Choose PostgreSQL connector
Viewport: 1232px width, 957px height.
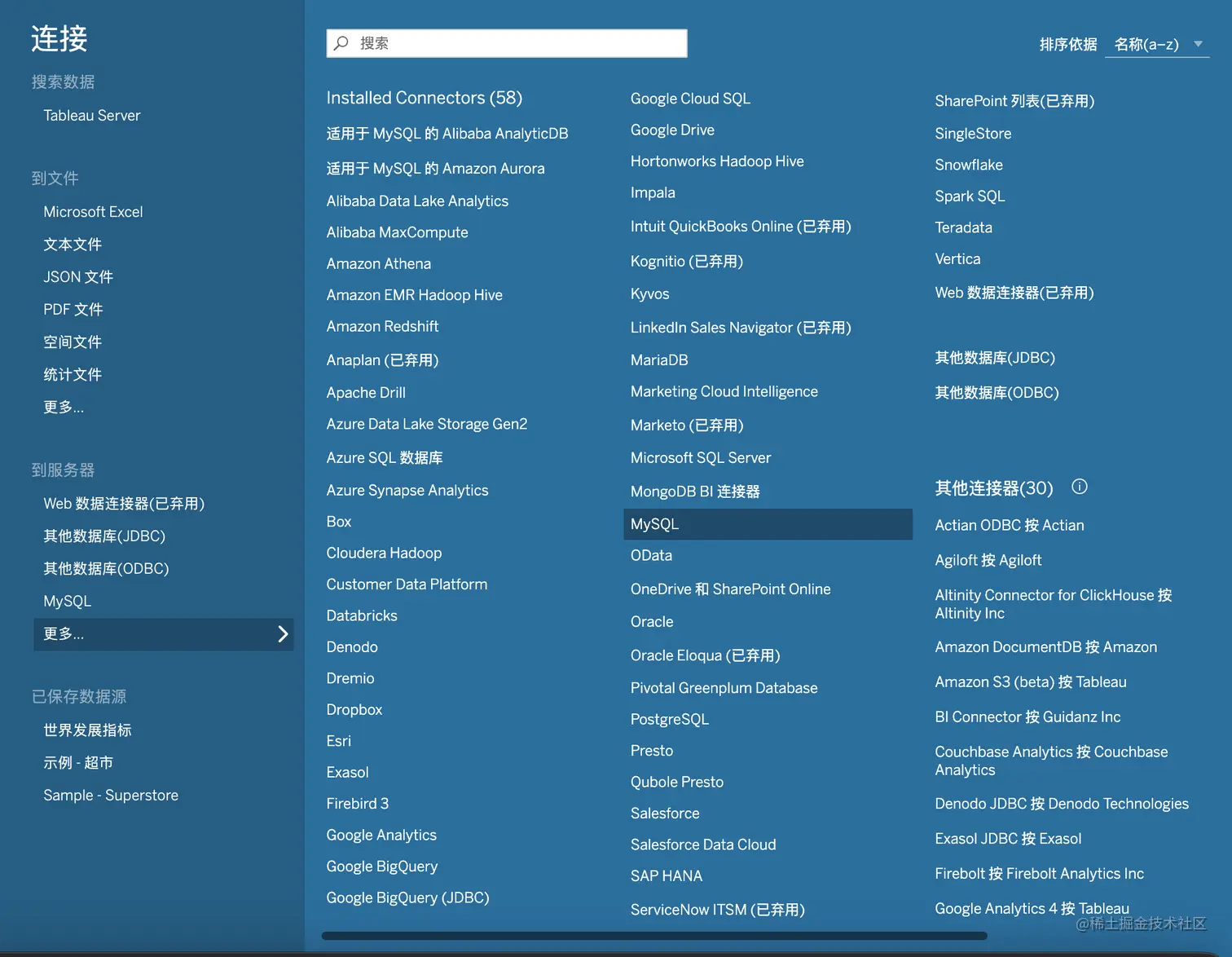(670, 720)
